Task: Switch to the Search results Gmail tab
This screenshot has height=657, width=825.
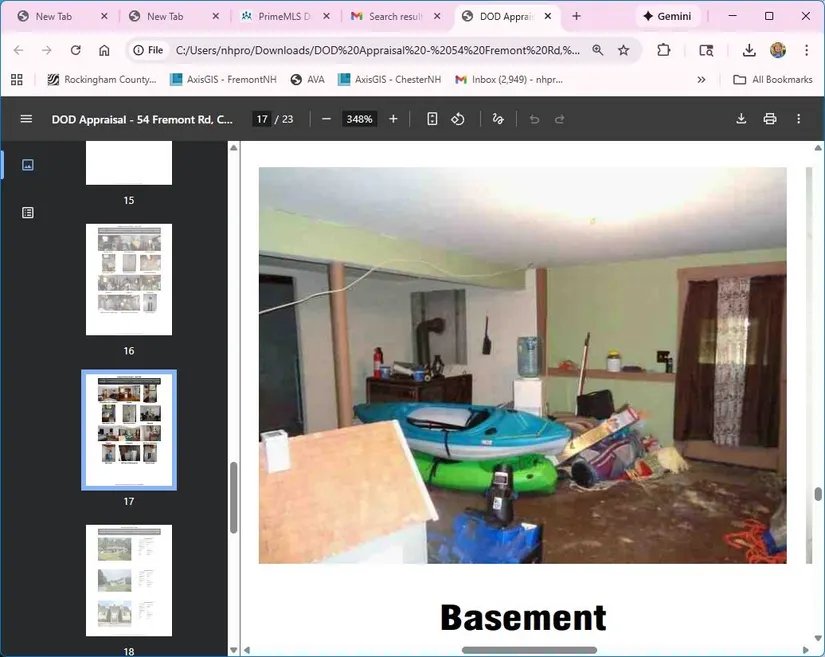Action: point(392,17)
